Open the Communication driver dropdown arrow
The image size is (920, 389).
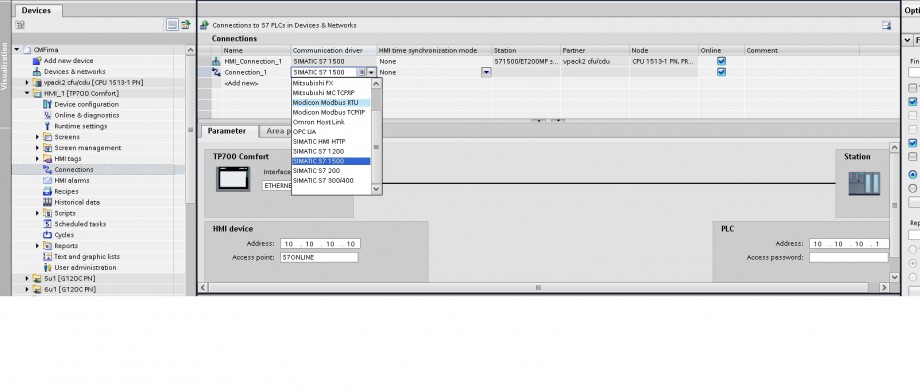coord(371,72)
